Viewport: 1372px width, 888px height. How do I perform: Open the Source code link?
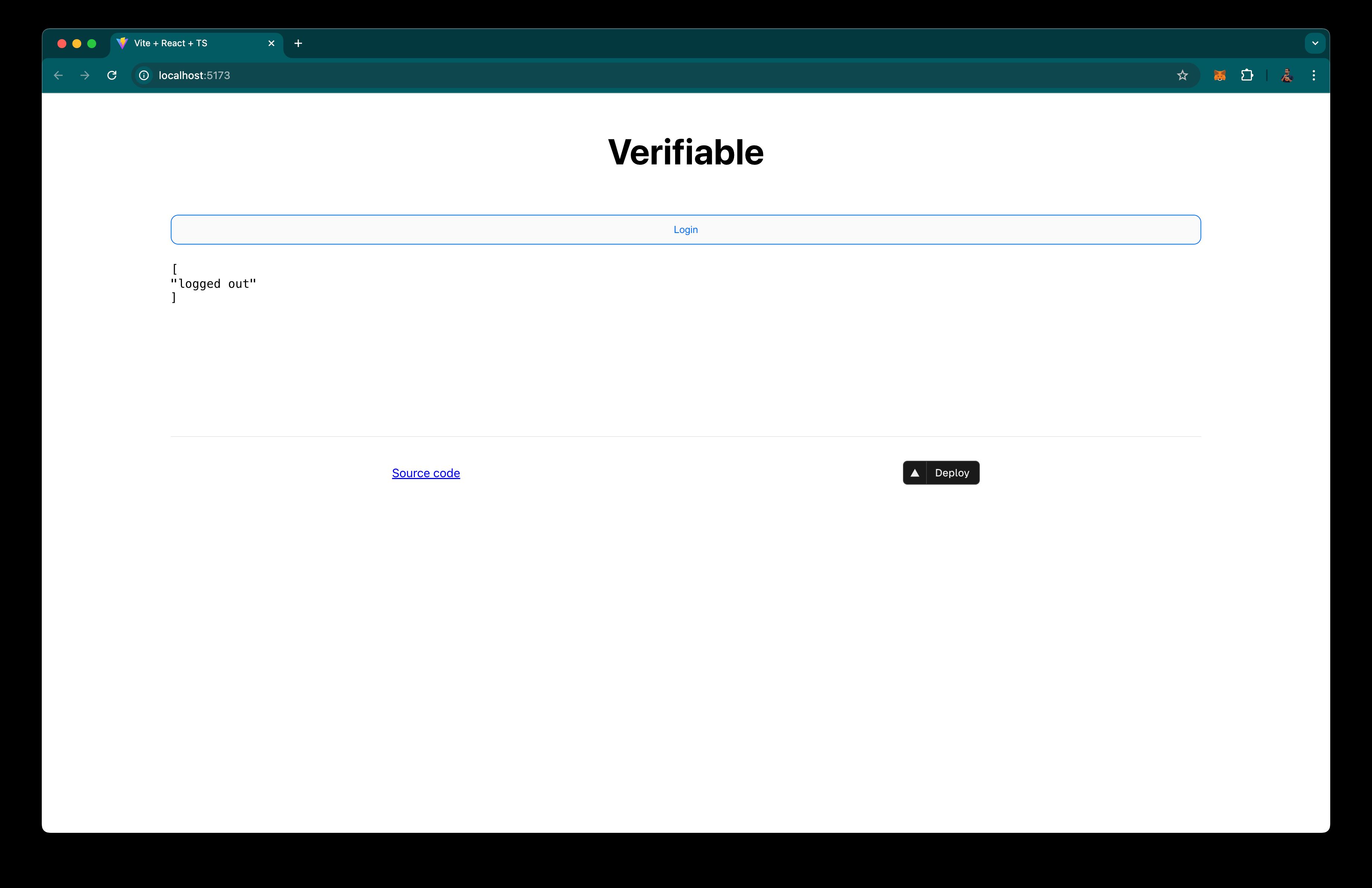[x=425, y=472]
